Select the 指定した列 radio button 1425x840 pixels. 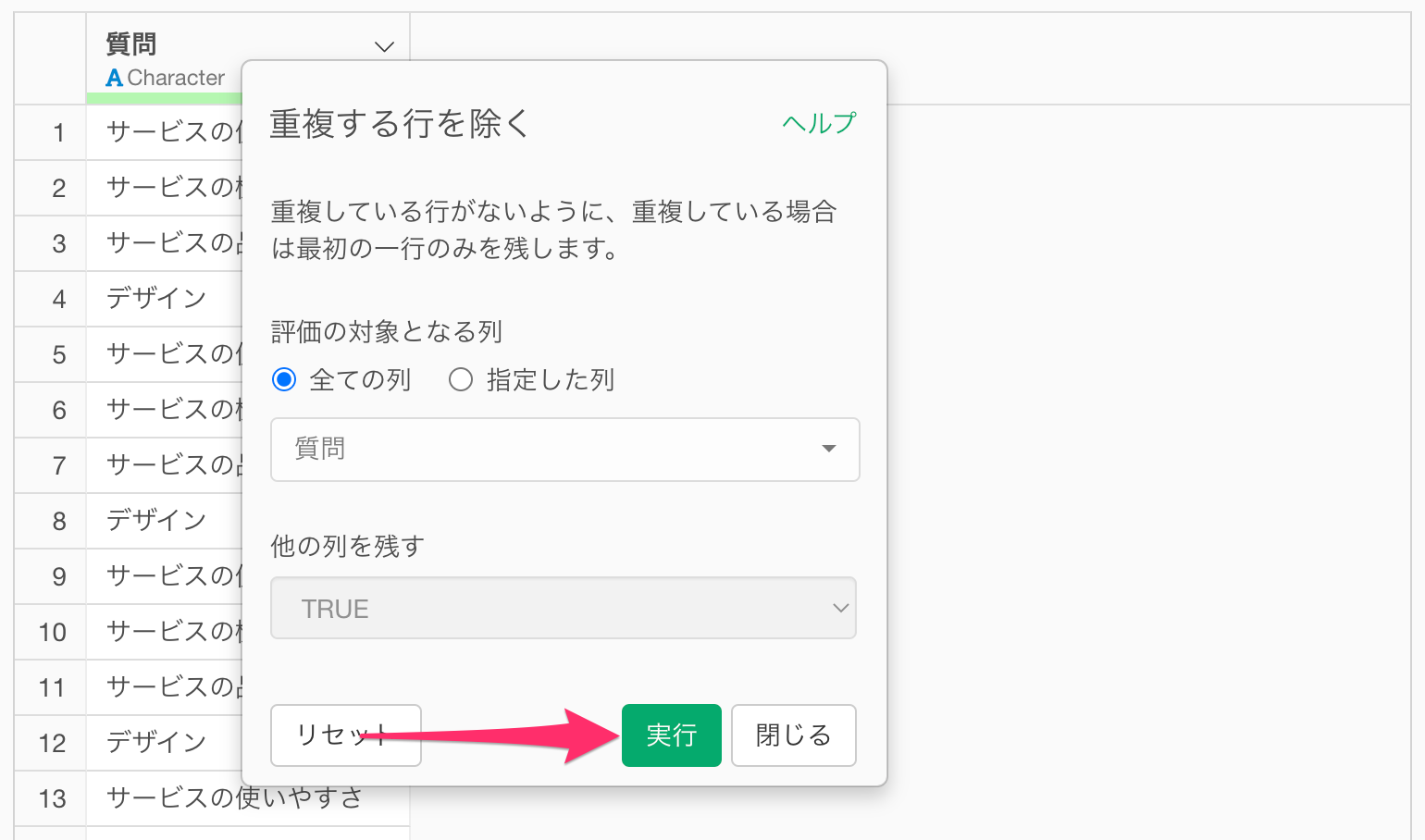tap(461, 379)
